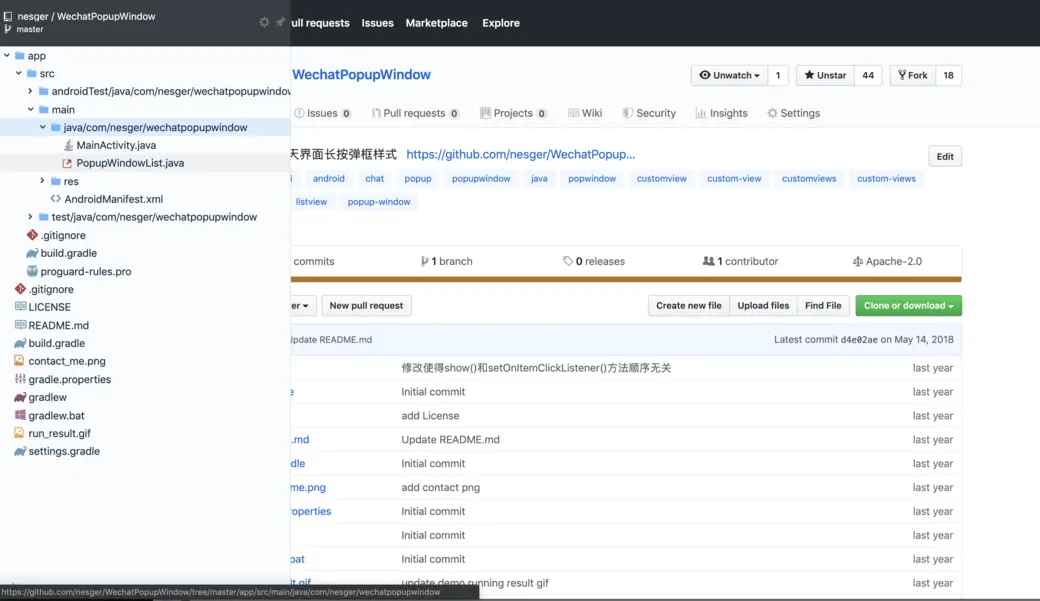Click the New pull request button
The width and height of the screenshot is (1040, 601).
pos(366,306)
